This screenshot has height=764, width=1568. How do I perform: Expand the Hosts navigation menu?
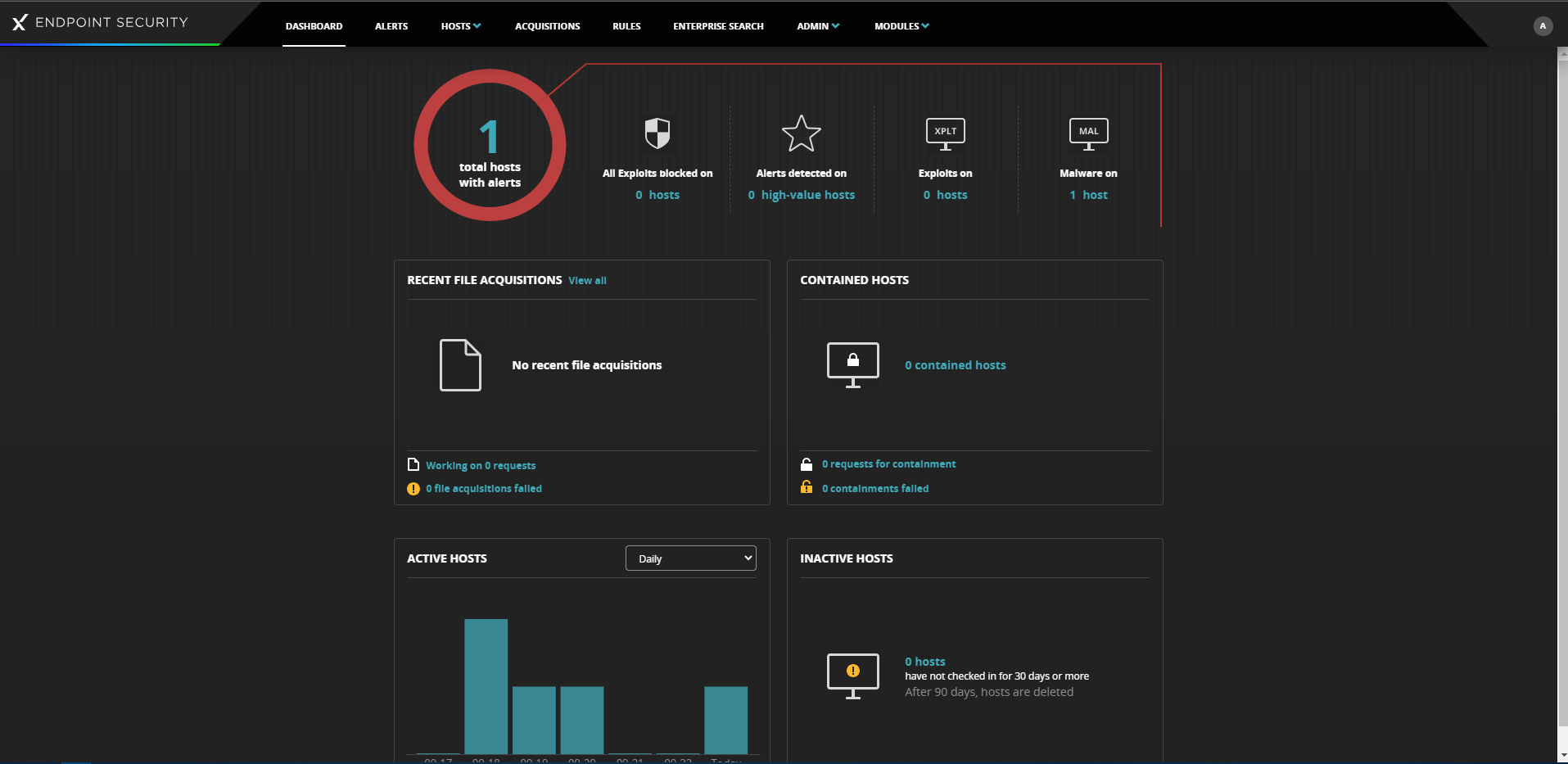pyautogui.click(x=460, y=26)
